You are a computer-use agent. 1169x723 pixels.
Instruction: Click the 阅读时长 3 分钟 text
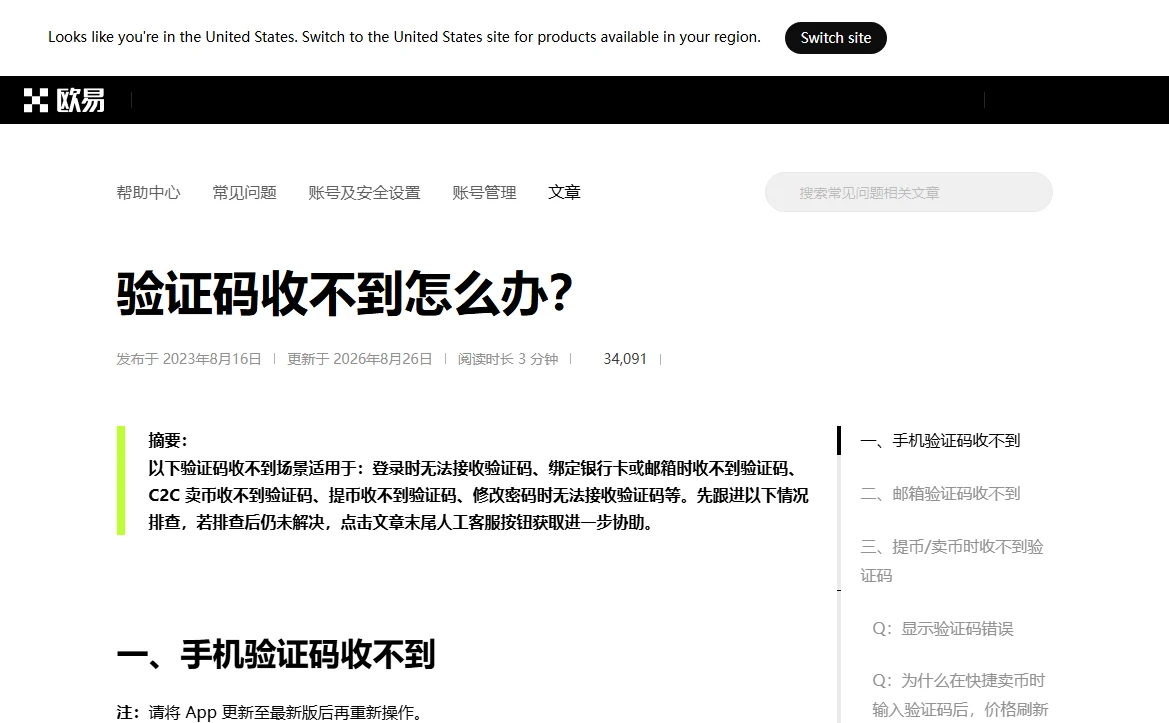point(508,359)
